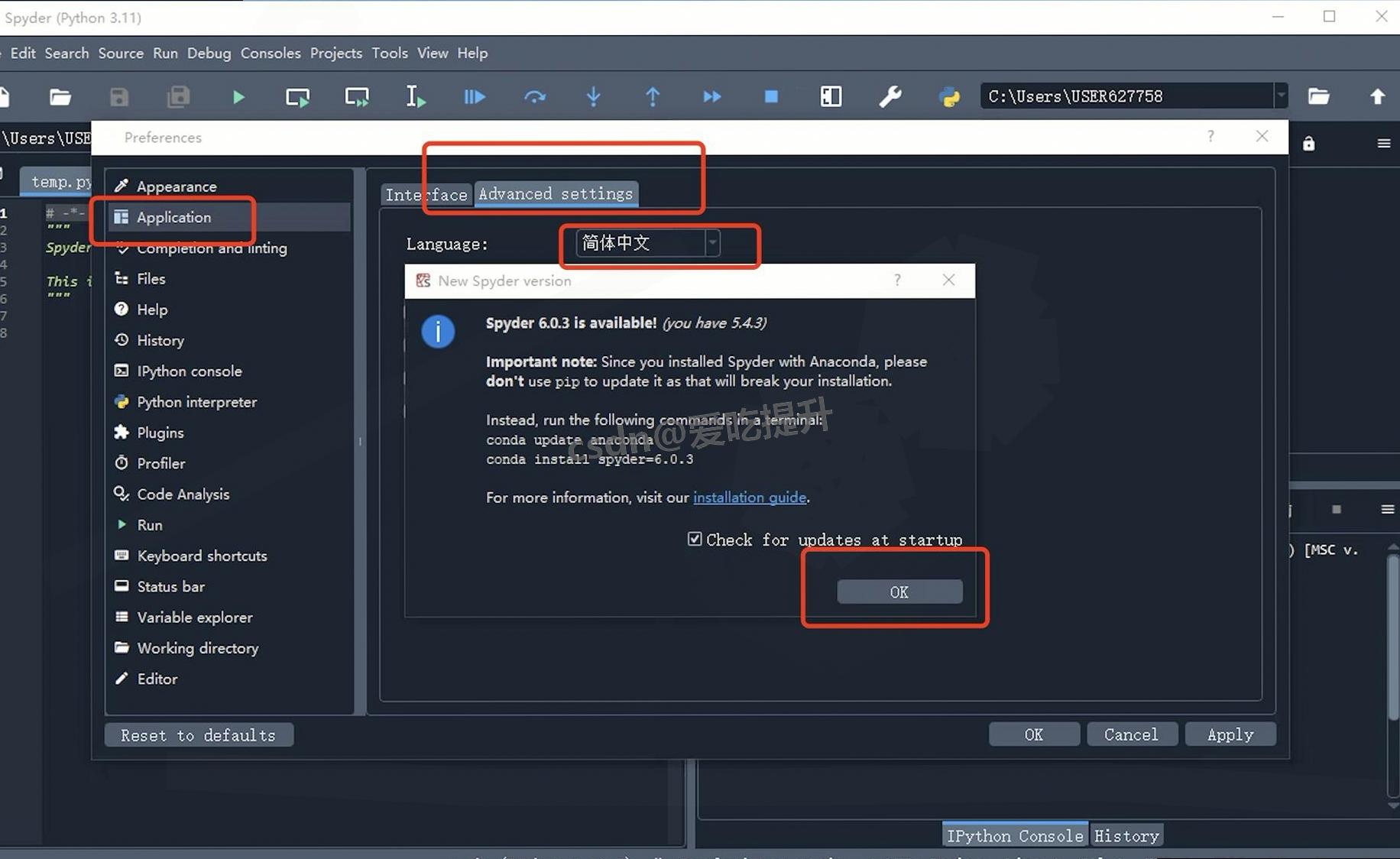The width and height of the screenshot is (1400, 859).
Task: Switch to Interface tab
Action: coord(426,195)
